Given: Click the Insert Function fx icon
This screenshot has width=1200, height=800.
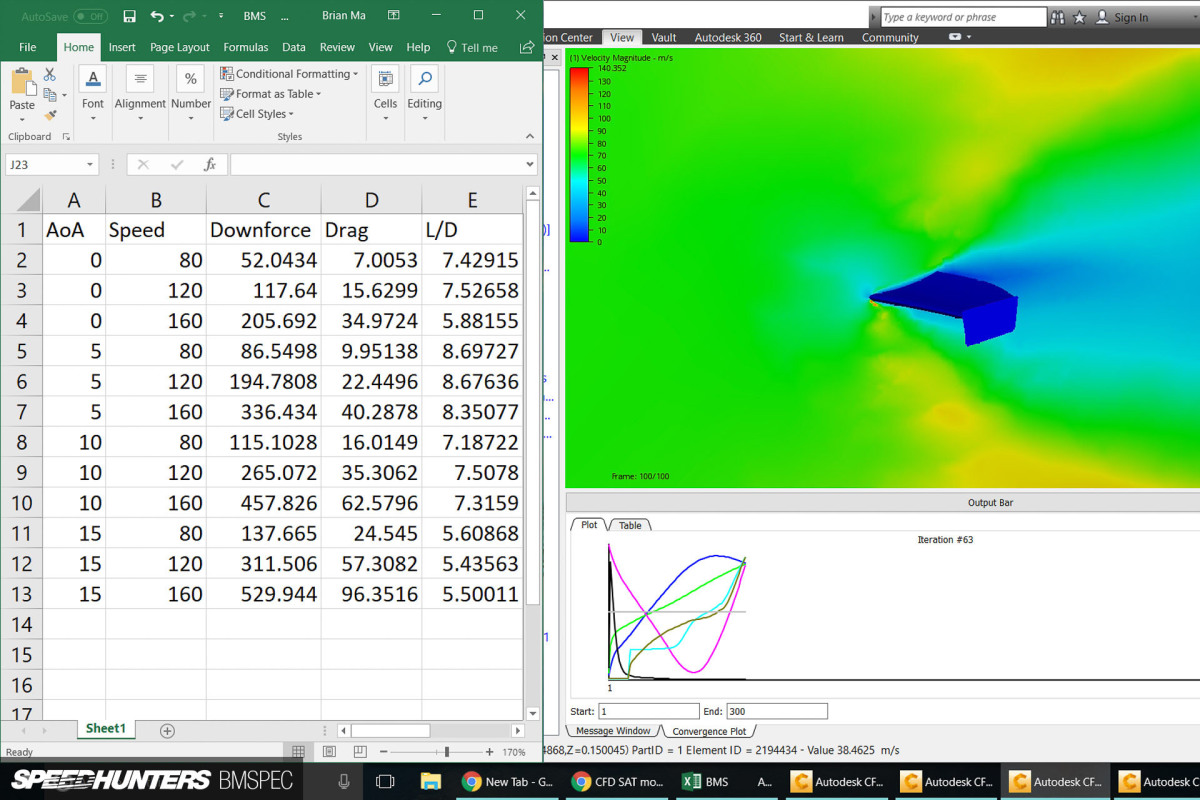Looking at the screenshot, I should pos(210,164).
